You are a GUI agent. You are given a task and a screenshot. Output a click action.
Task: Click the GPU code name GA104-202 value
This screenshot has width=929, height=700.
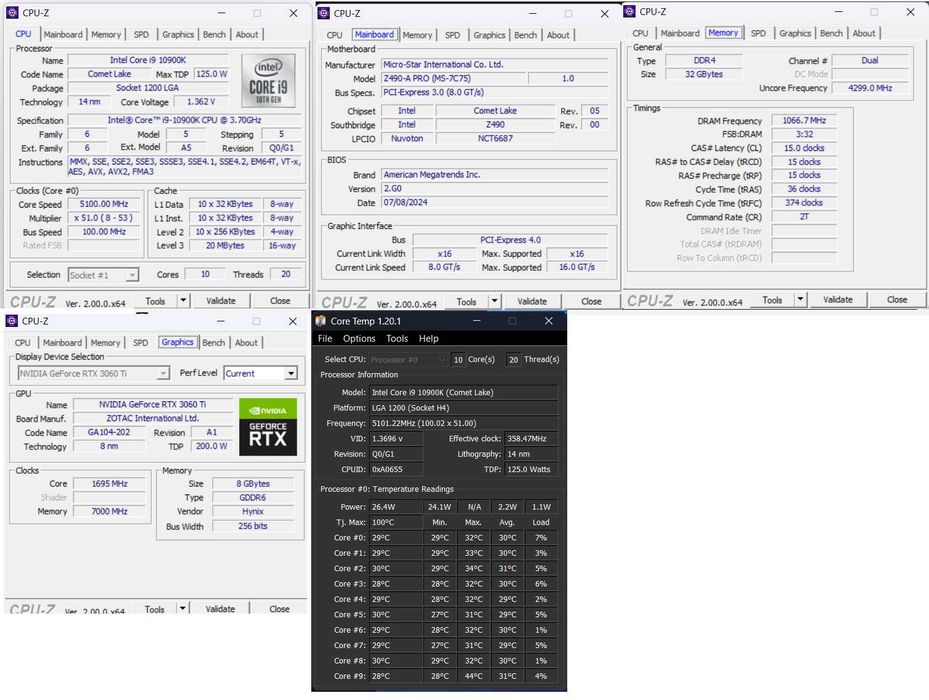(109, 432)
